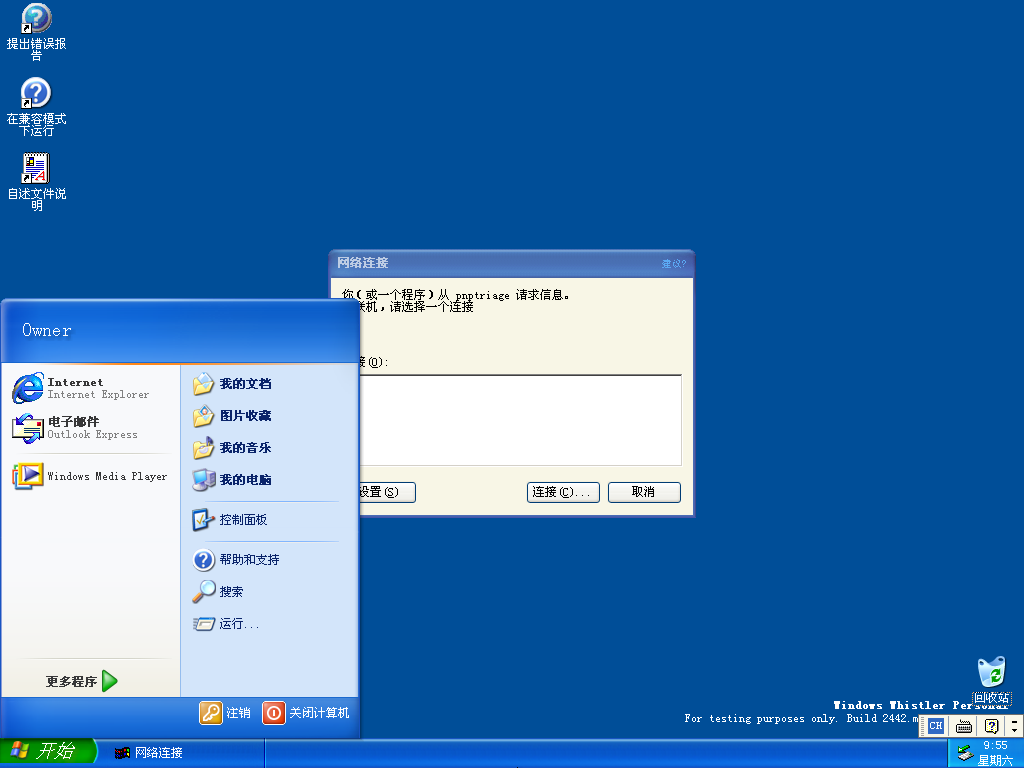Open 控制面板 control panel
The image size is (1024, 768).
point(231,520)
